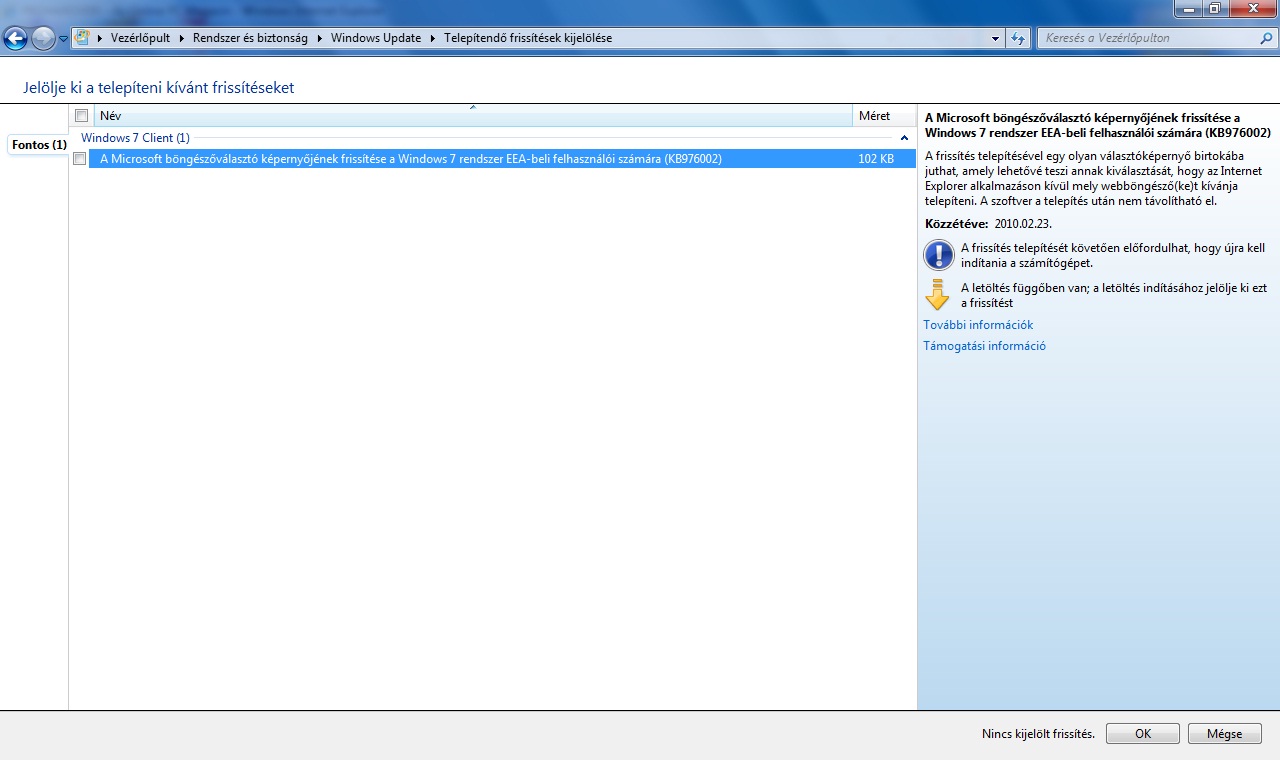Close the Windows Update window
The width and height of the screenshot is (1280, 760).
click(1251, 8)
